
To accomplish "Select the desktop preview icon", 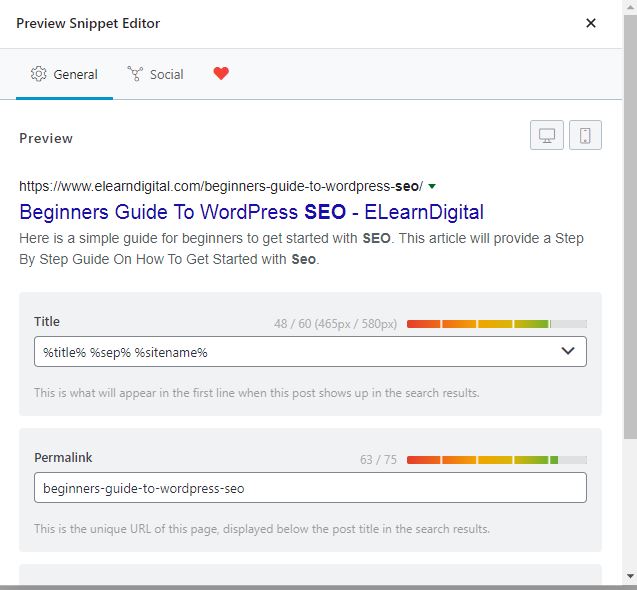I will (x=546, y=135).
